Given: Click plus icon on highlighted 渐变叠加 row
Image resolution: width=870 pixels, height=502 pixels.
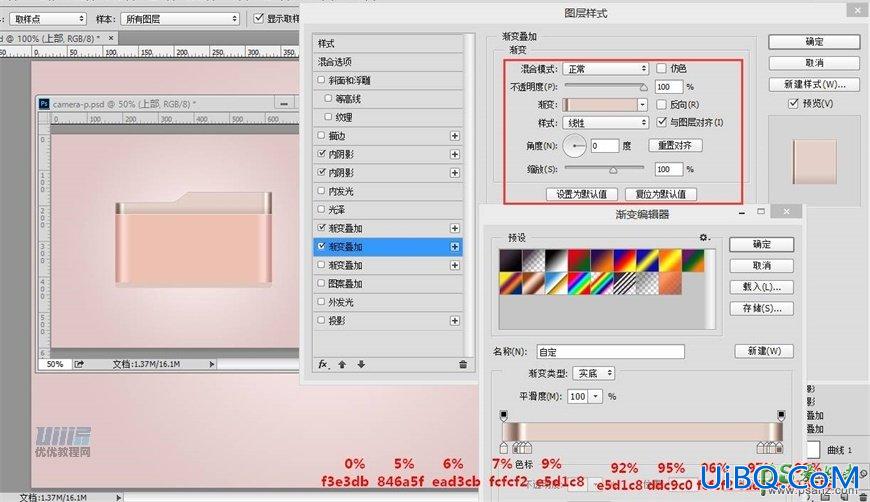Looking at the screenshot, I should (454, 247).
